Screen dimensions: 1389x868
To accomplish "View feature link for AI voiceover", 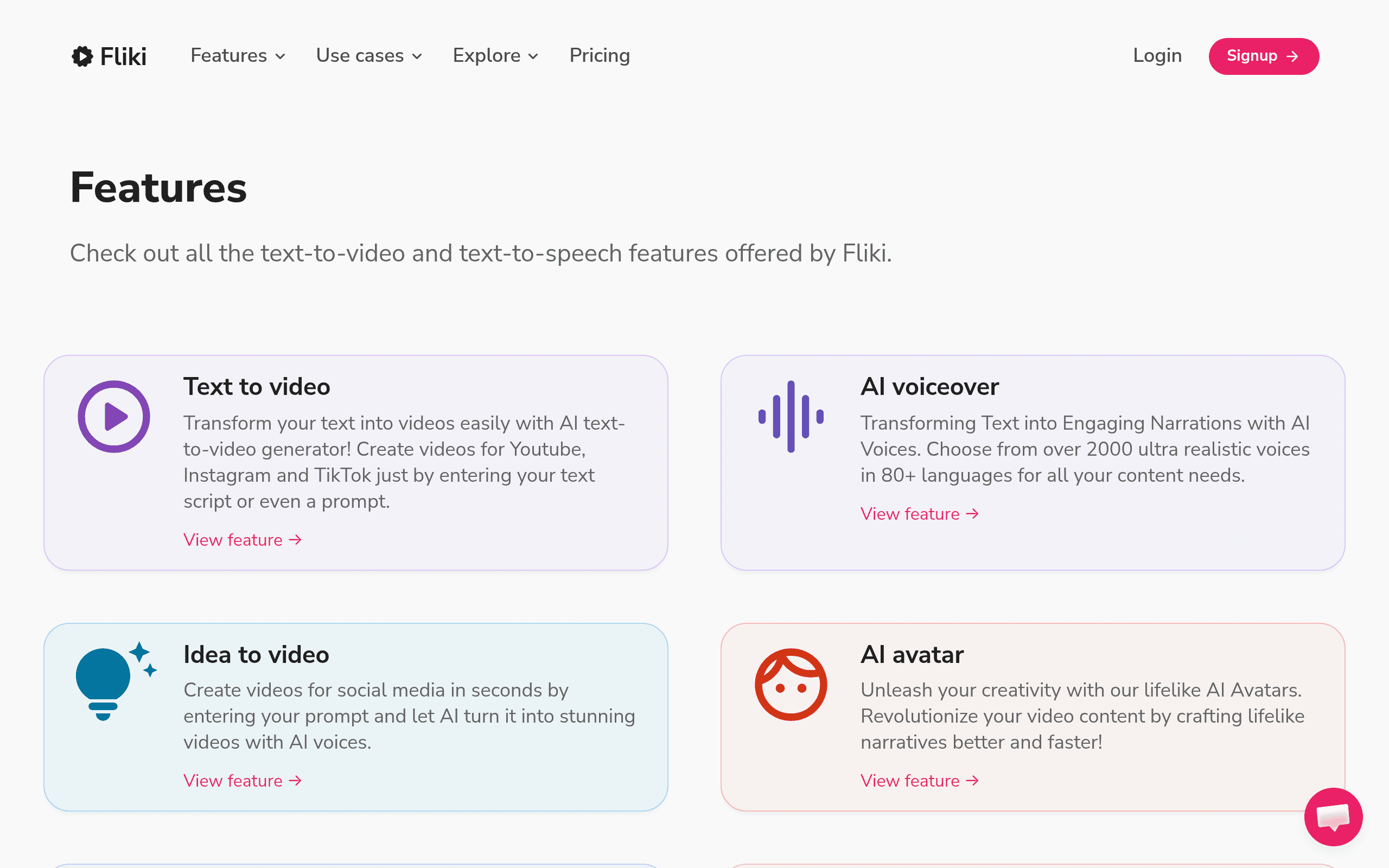I will (x=920, y=514).
